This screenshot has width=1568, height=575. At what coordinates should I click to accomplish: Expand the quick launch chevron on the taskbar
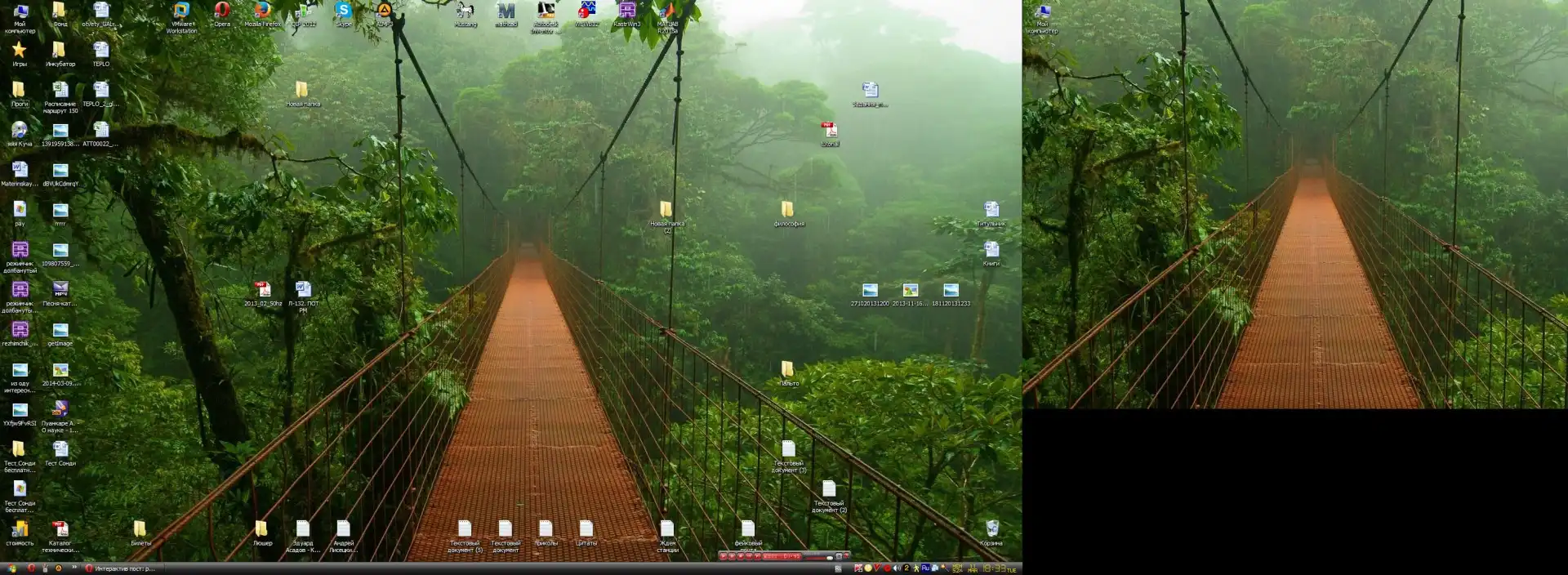[x=74, y=568]
